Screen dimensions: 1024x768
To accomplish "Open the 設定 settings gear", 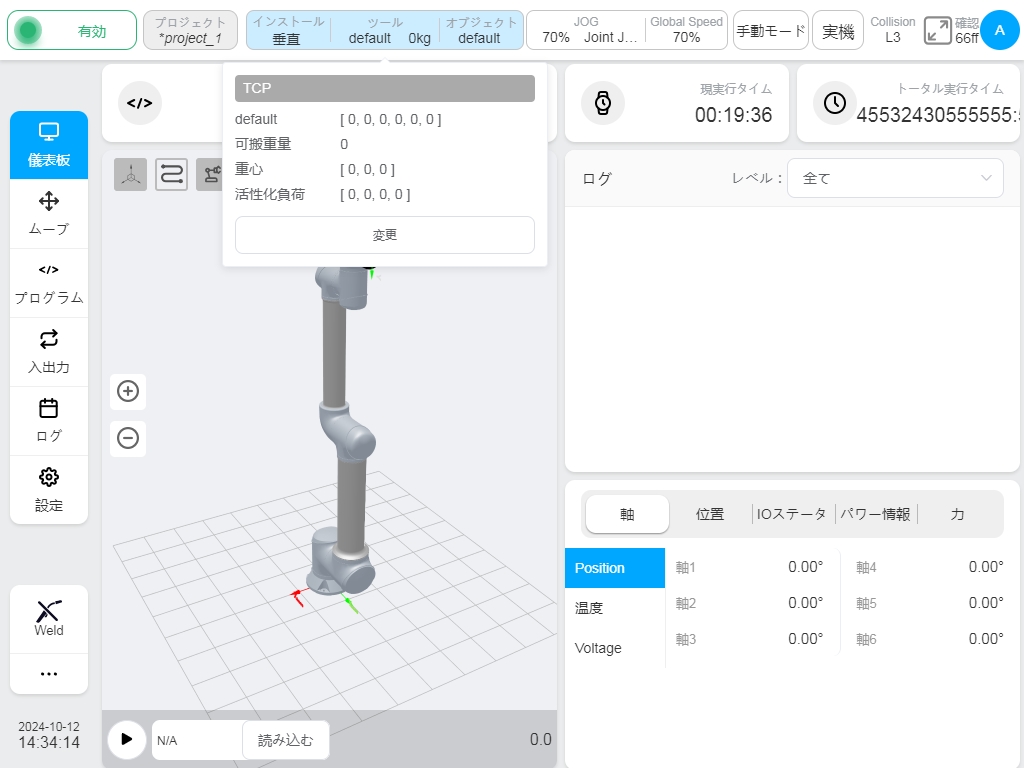I will coord(49,490).
